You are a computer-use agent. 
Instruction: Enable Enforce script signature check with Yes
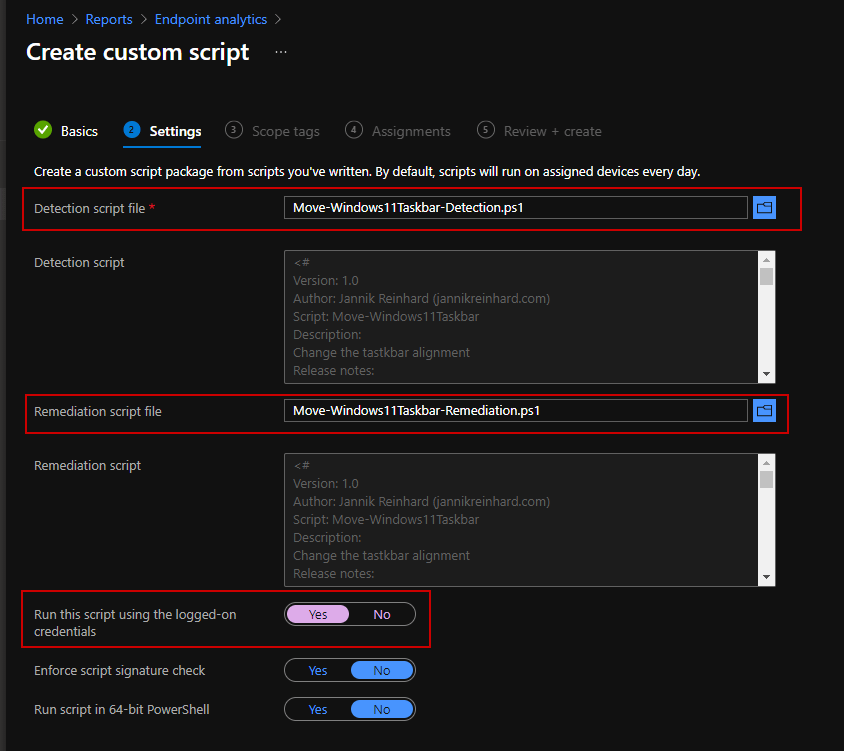318,670
